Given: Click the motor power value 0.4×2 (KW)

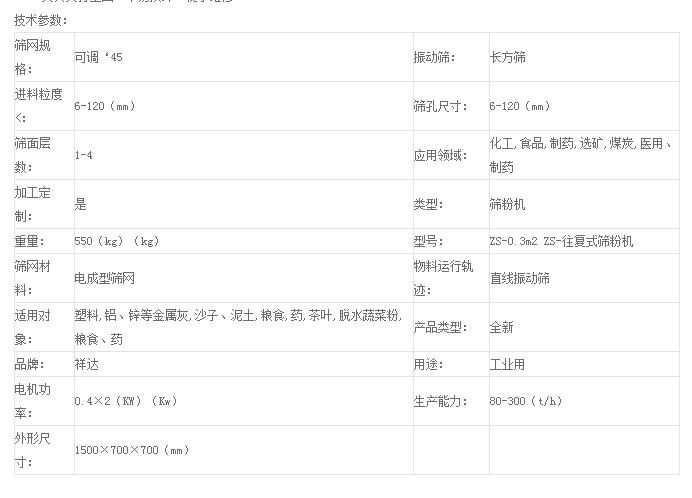Looking at the screenshot, I should [125, 401].
